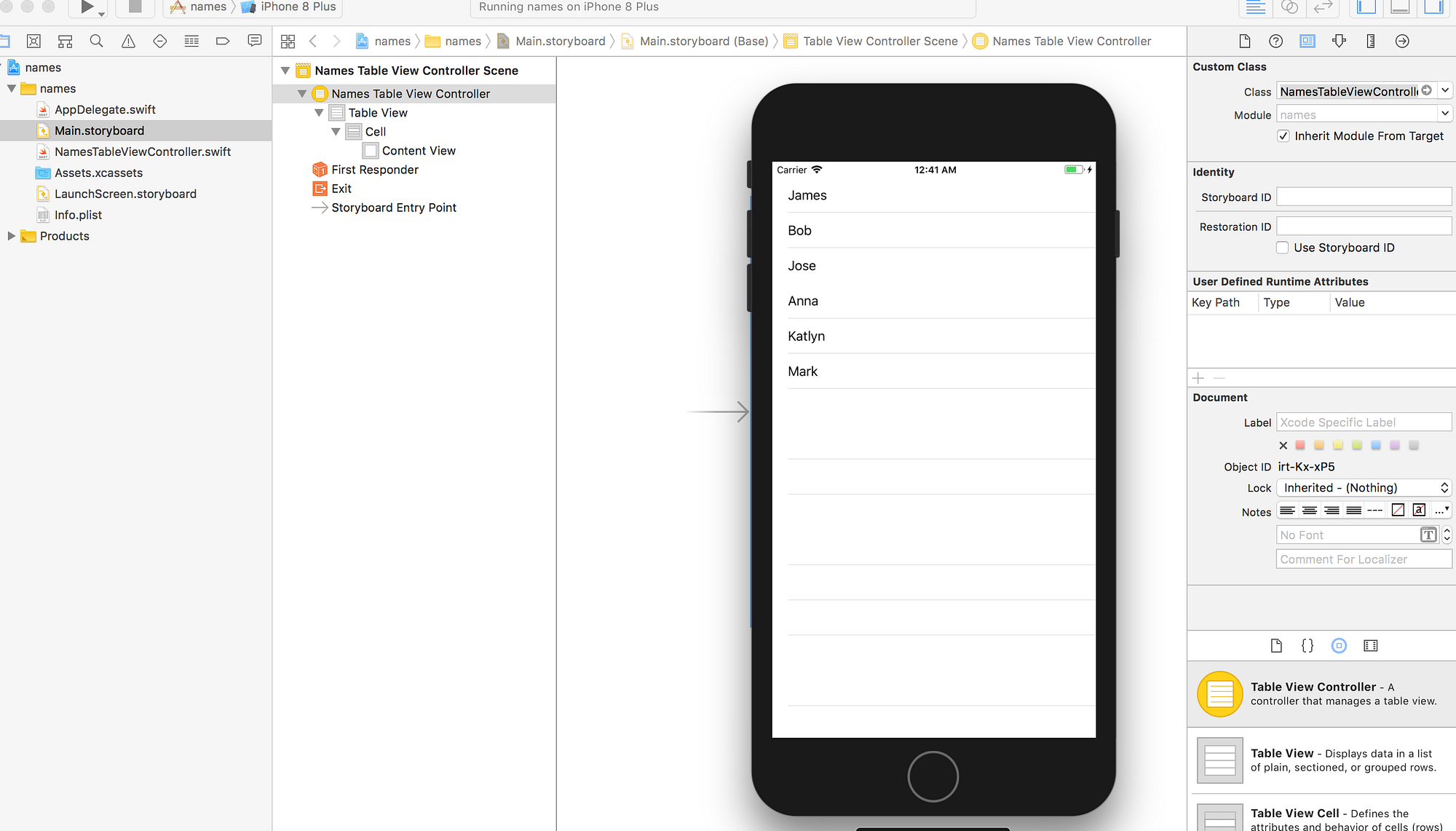Open the Find navigator
Image resolution: width=1456 pixels, height=831 pixels.
96,41
